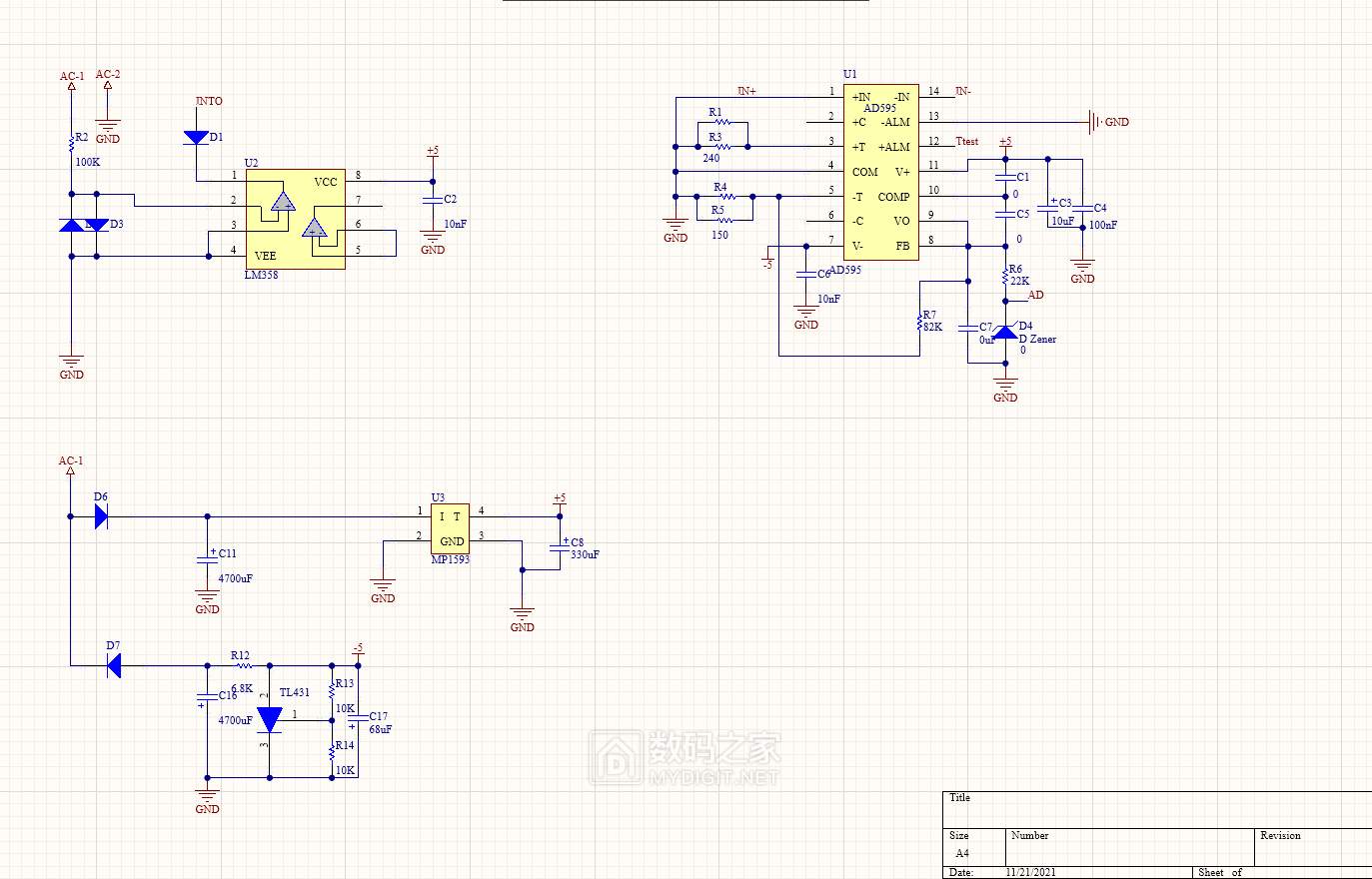
Task: Select the AD595 U1 chip body
Action: [880, 172]
